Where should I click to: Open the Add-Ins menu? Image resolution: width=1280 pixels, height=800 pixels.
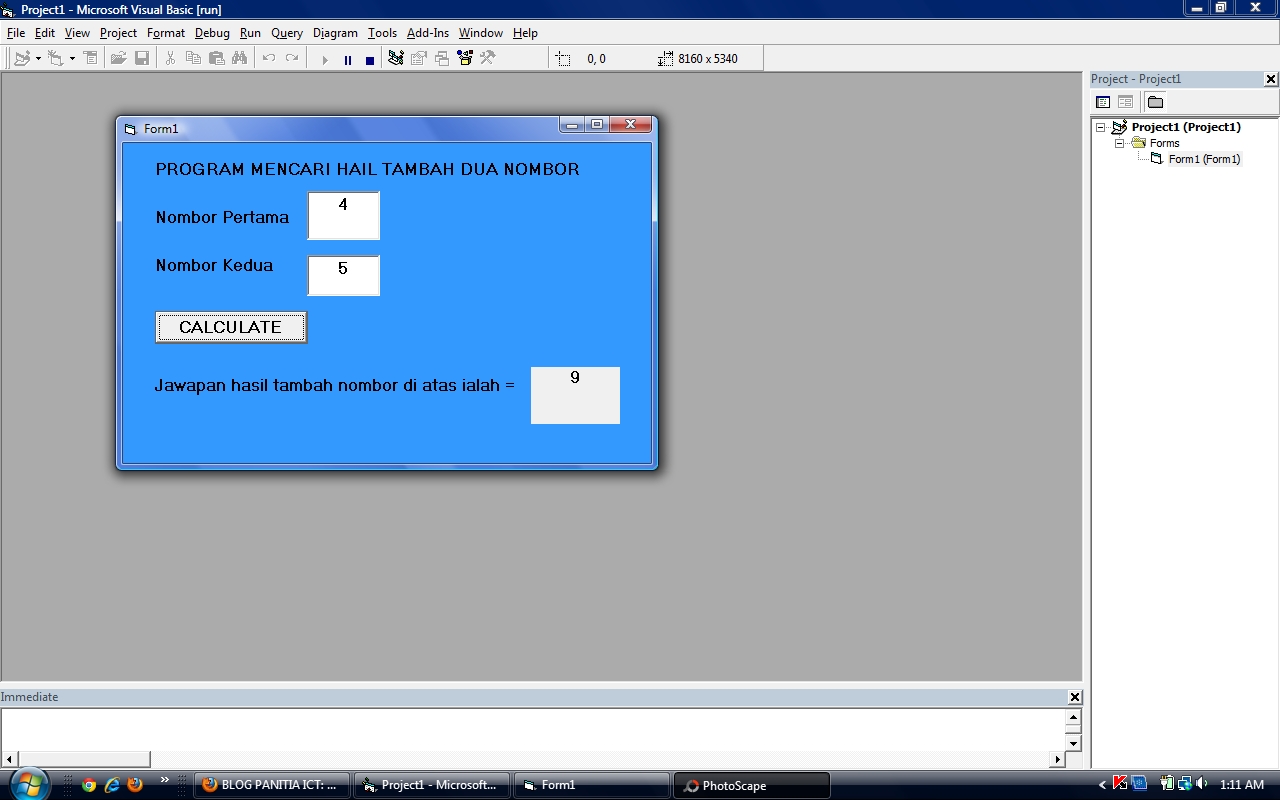[x=428, y=32]
